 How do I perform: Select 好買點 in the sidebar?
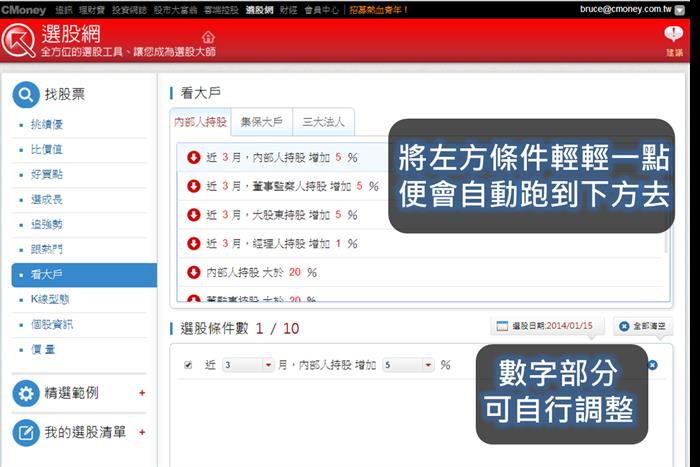46,175
